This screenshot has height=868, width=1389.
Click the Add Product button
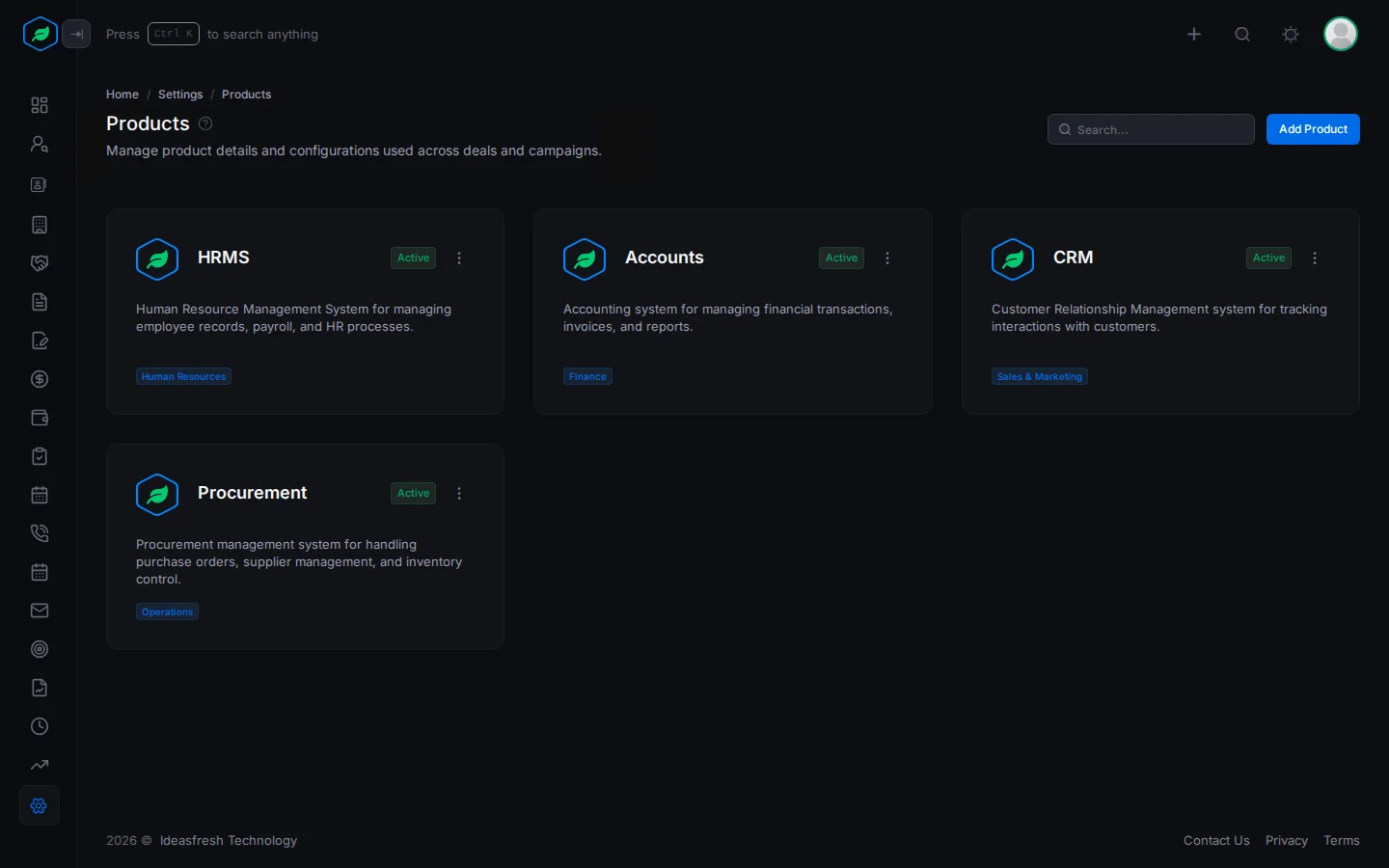(x=1313, y=129)
